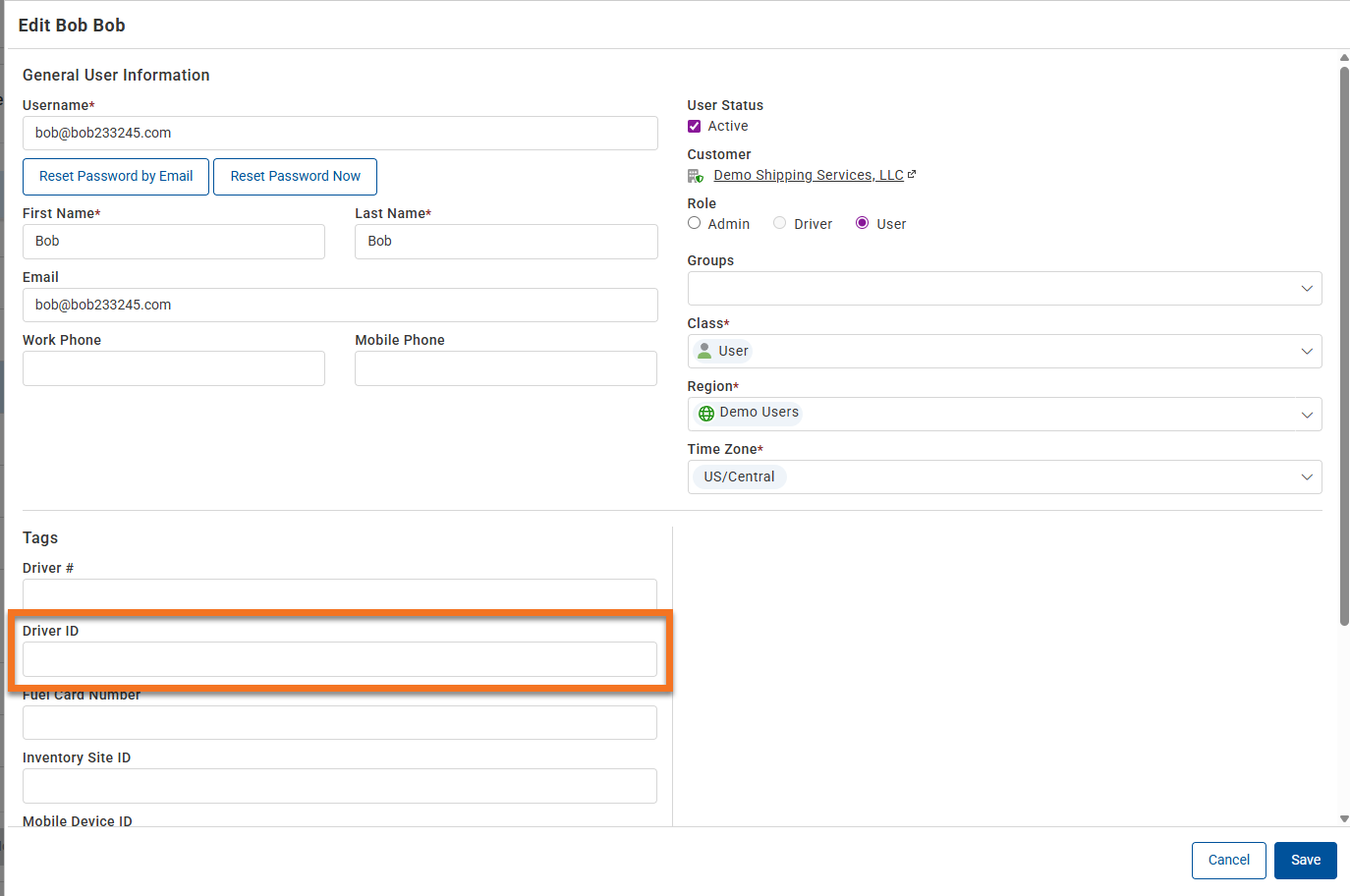This screenshot has width=1350, height=896.
Task: Click the Driver # tag field
Action: (x=340, y=593)
